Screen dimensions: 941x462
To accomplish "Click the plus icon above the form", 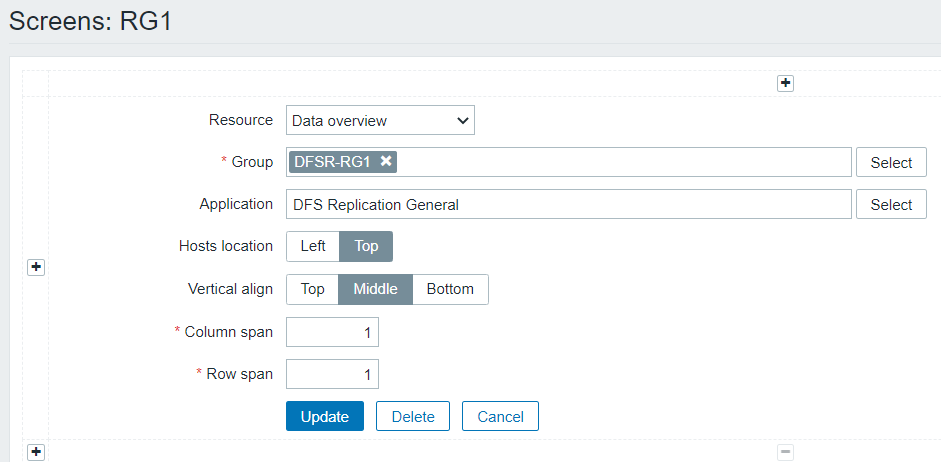I will [x=786, y=83].
